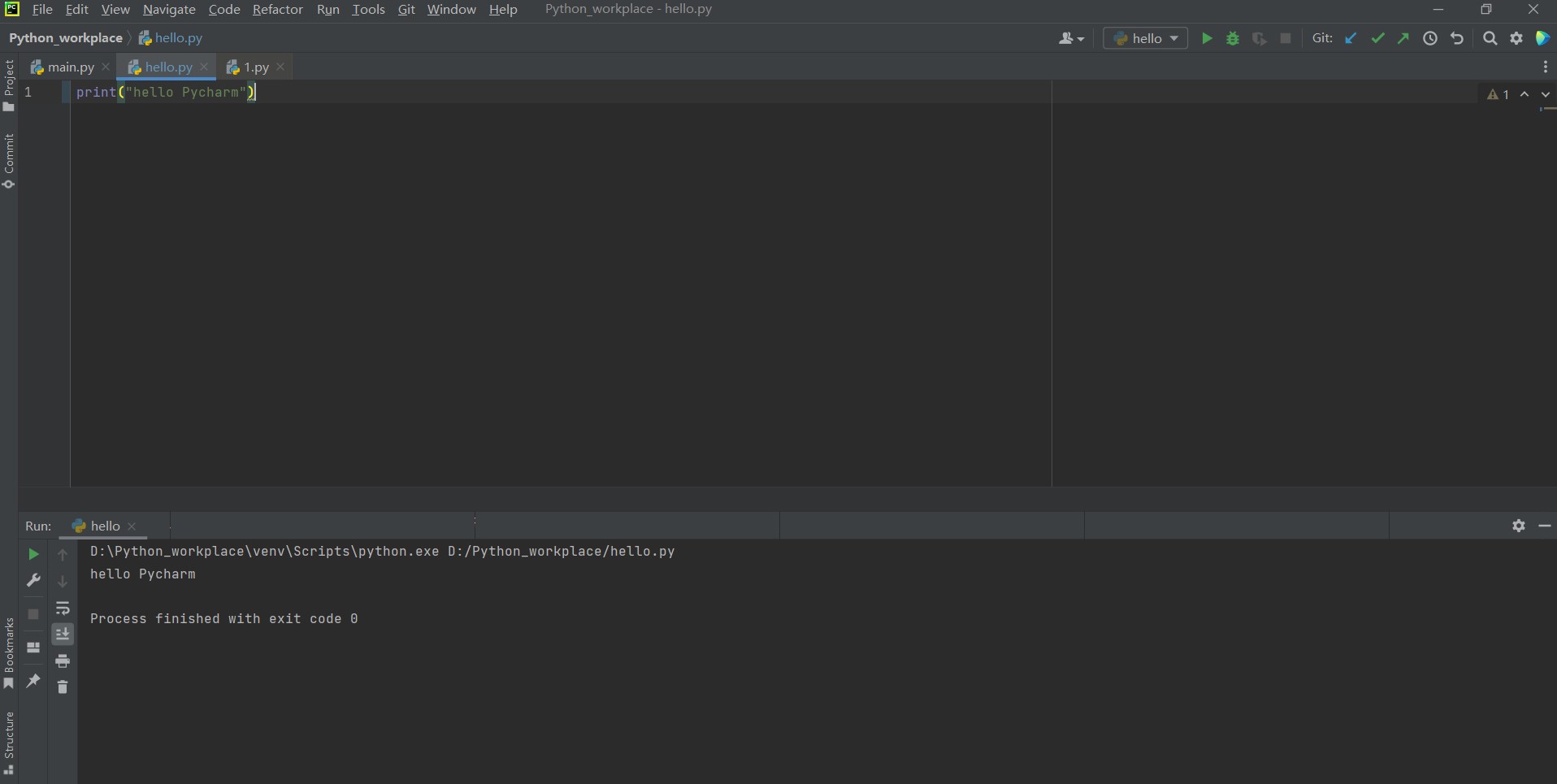Screen dimensions: 1557x784
Task: Click 'Process finished with exit code 0' text
Action: point(224,619)
